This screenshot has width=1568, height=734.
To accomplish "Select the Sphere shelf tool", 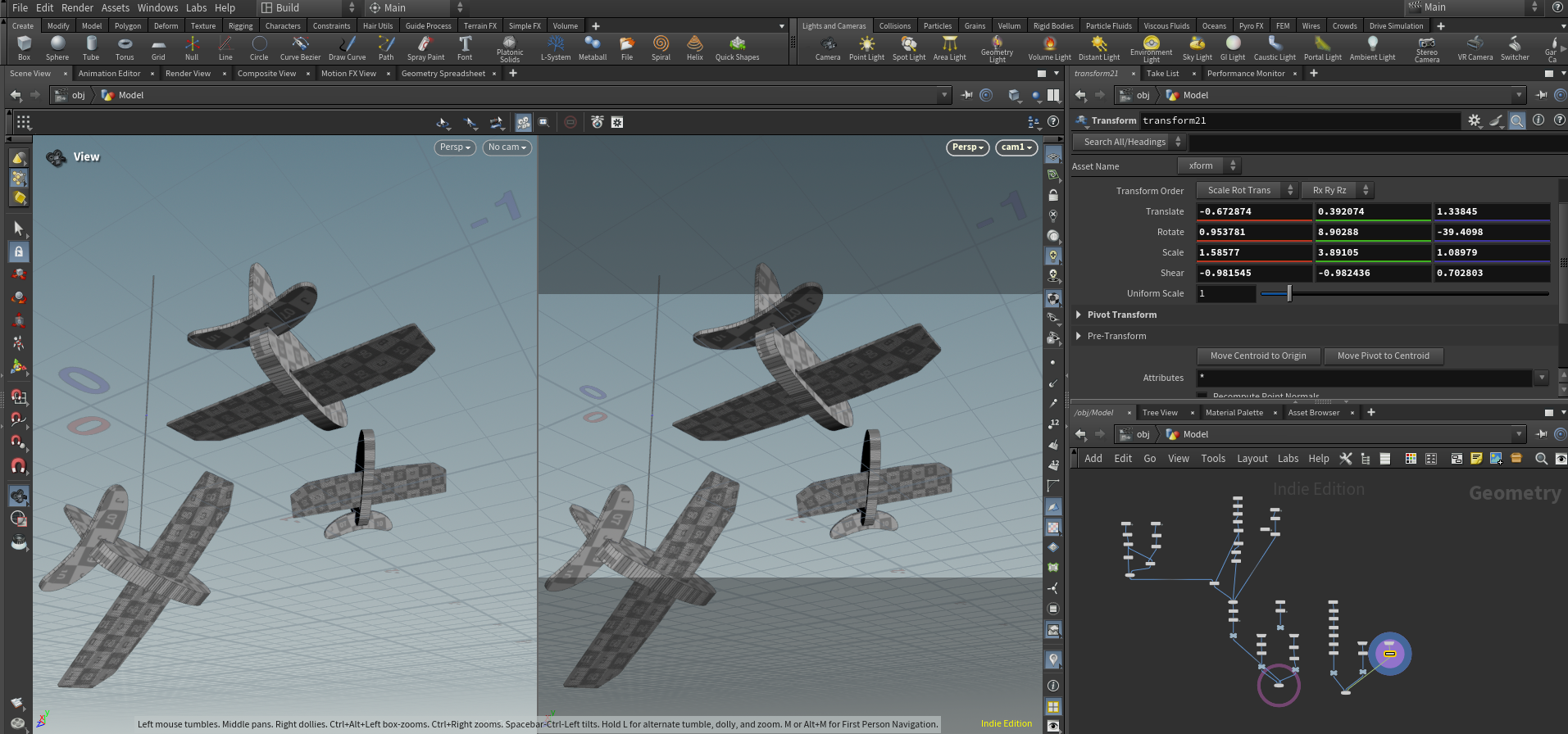I will click(57, 48).
